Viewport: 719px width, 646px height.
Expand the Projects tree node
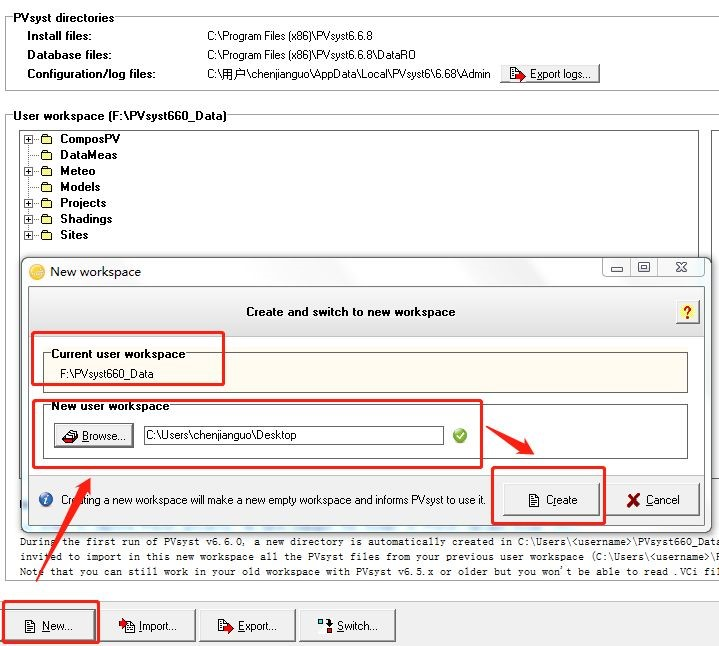(x=28, y=204)
